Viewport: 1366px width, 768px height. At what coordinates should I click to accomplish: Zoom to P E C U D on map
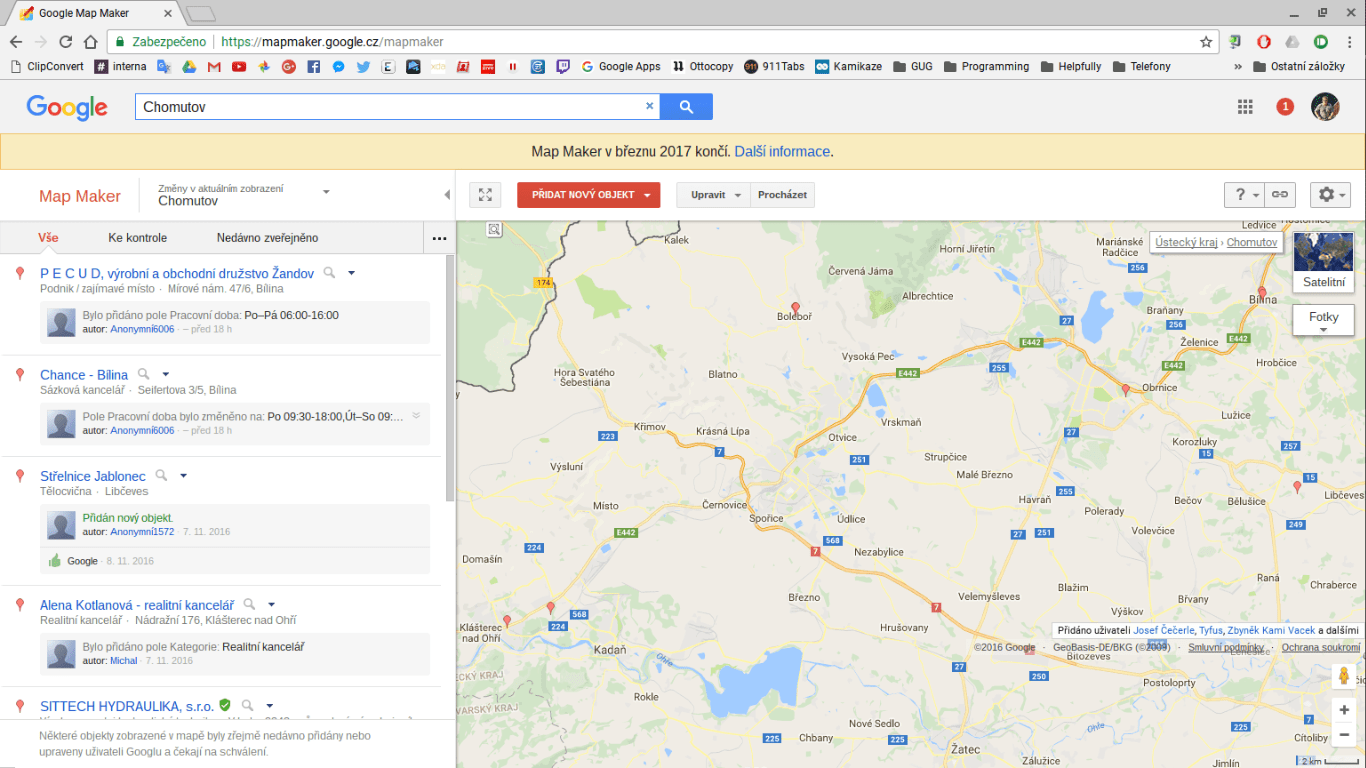coord(330,273)
